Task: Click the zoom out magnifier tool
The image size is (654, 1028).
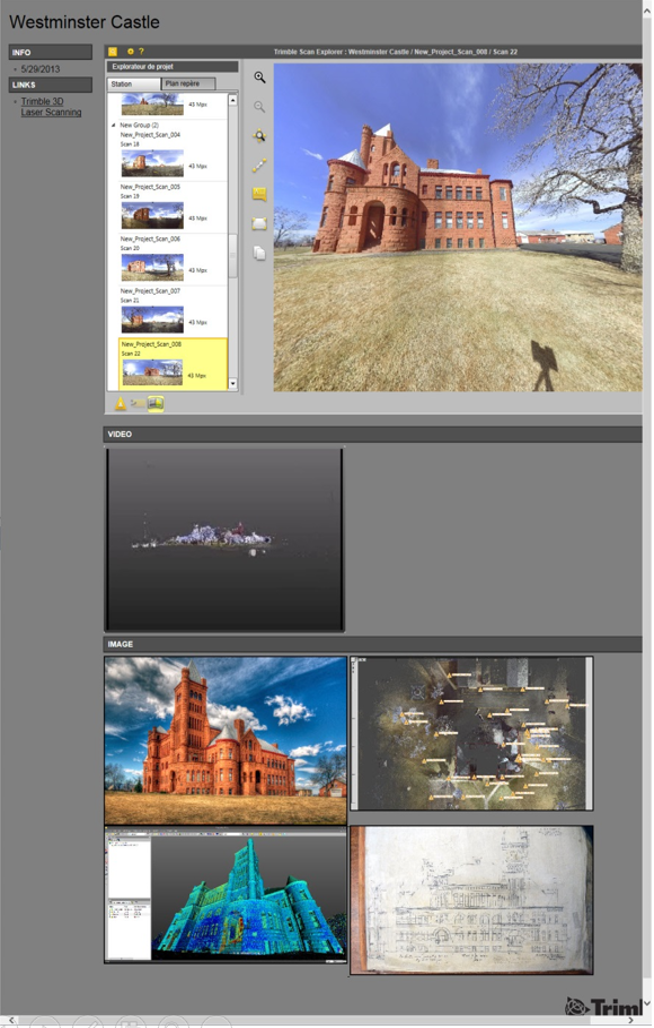Action: tap(260, 107)
